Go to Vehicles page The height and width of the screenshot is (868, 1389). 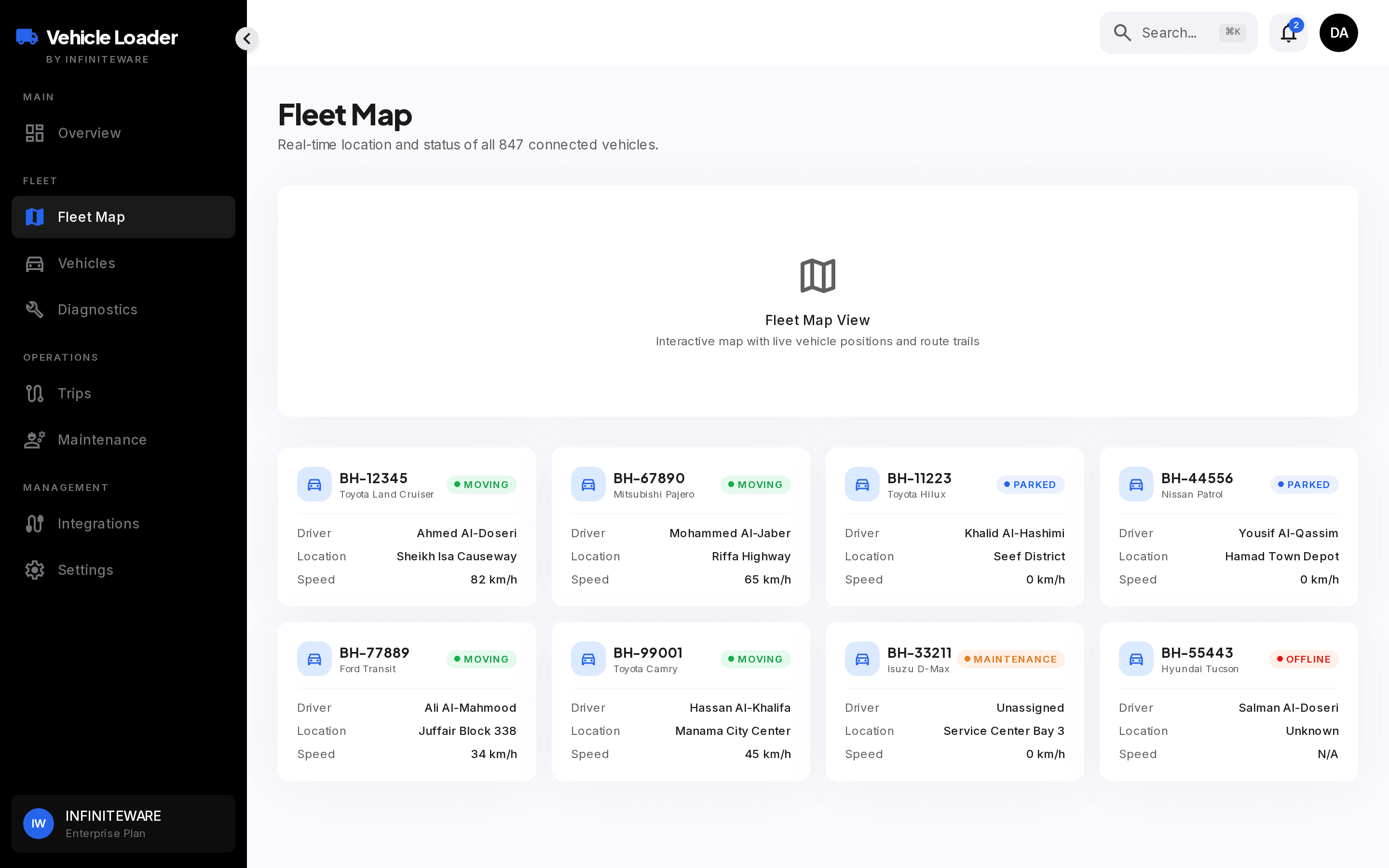coord(123,263)
